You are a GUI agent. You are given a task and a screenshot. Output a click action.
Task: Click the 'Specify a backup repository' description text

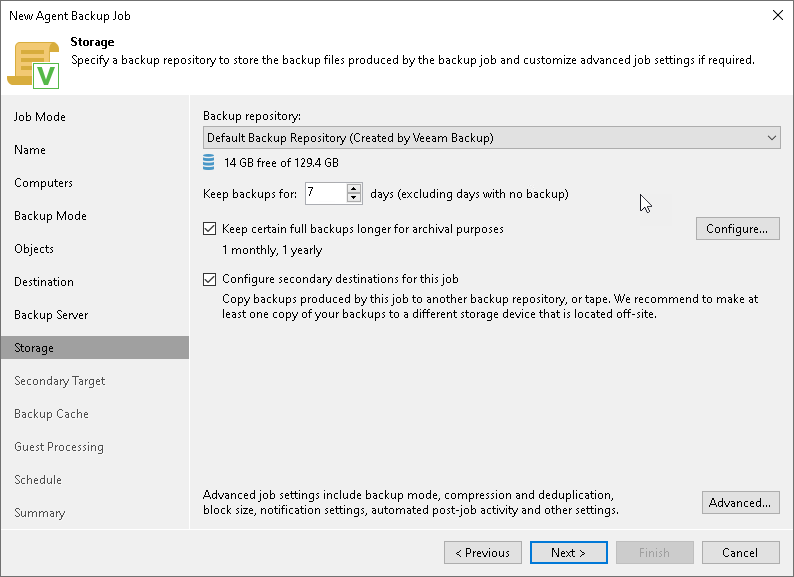[413, 60]
